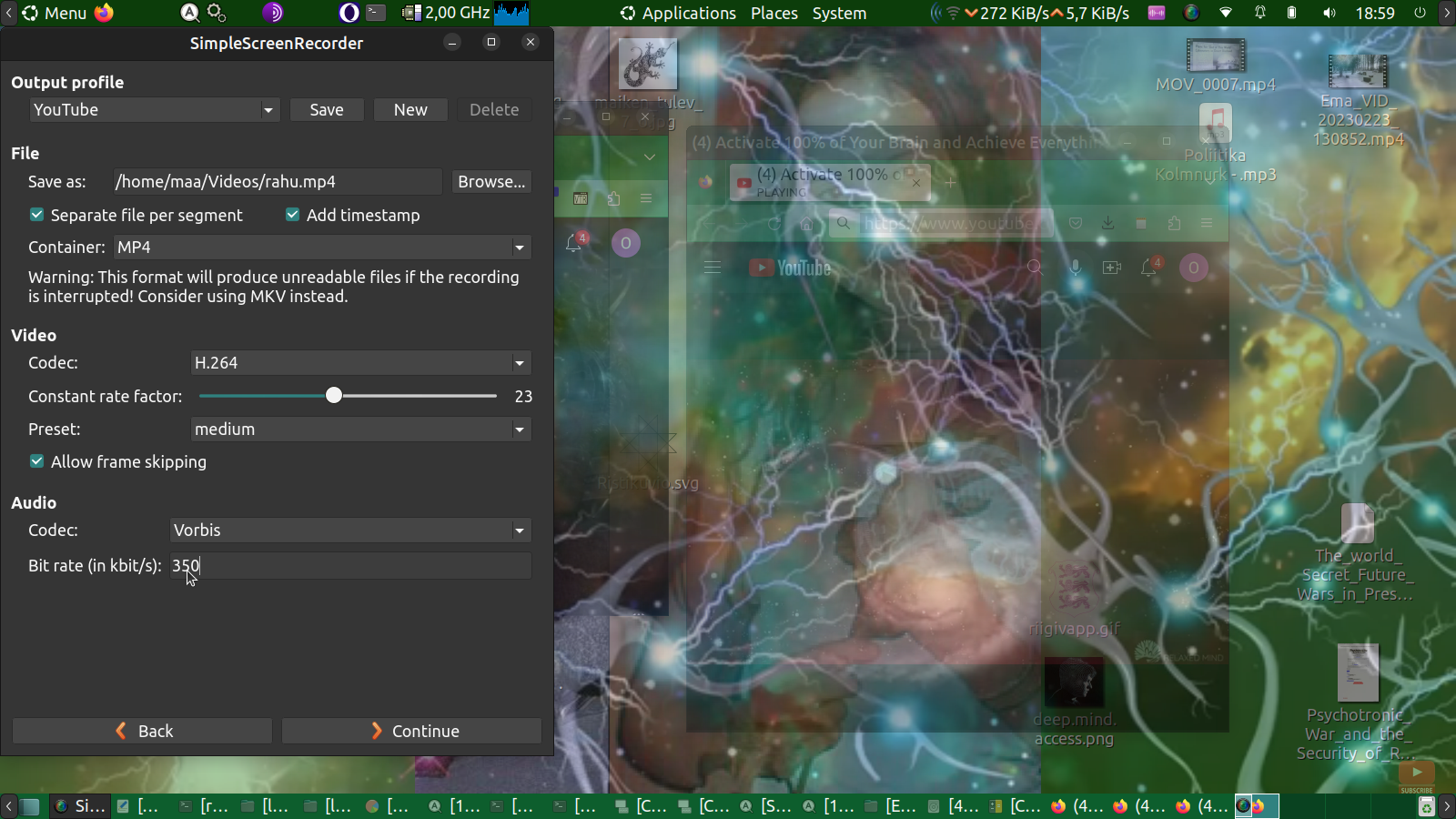Uncheck Separate file per segment
The width and height of the screenshot is (1456, 819).
37,215
